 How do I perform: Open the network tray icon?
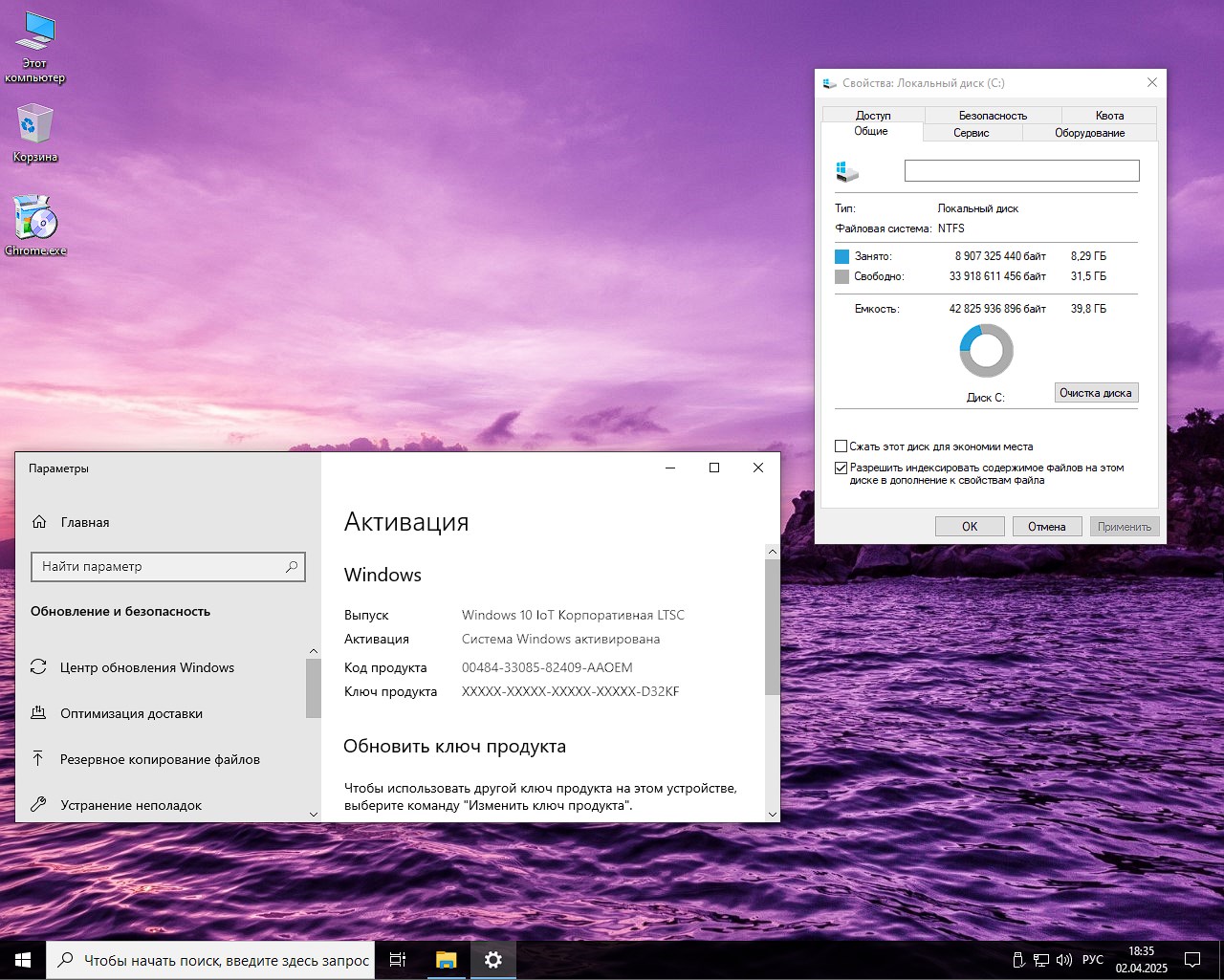pos(1040,960)
